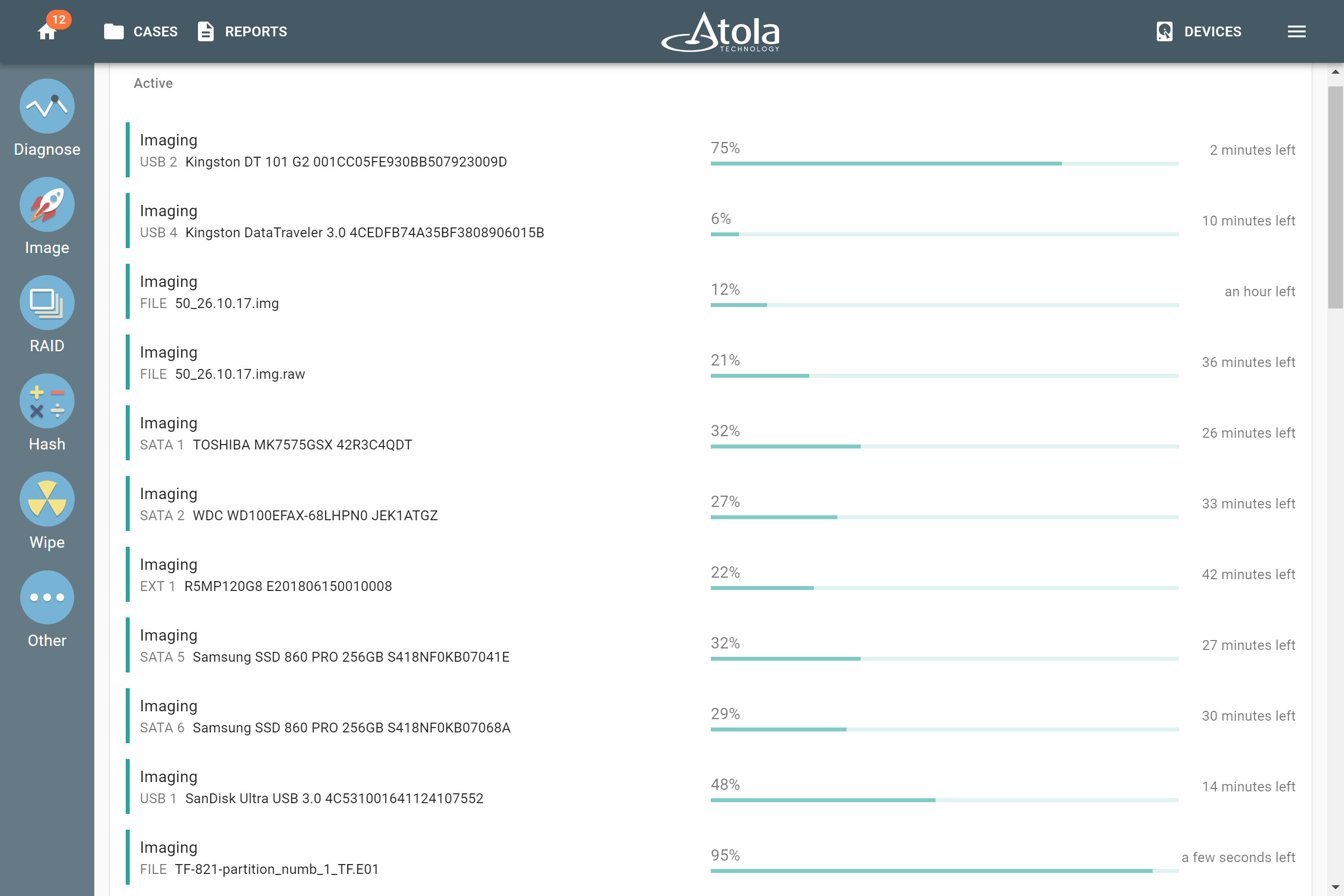The height and width of the screenshot is (896, 1344).
Task: Click the 48% progress value
Action: click(x=725, y=784)
